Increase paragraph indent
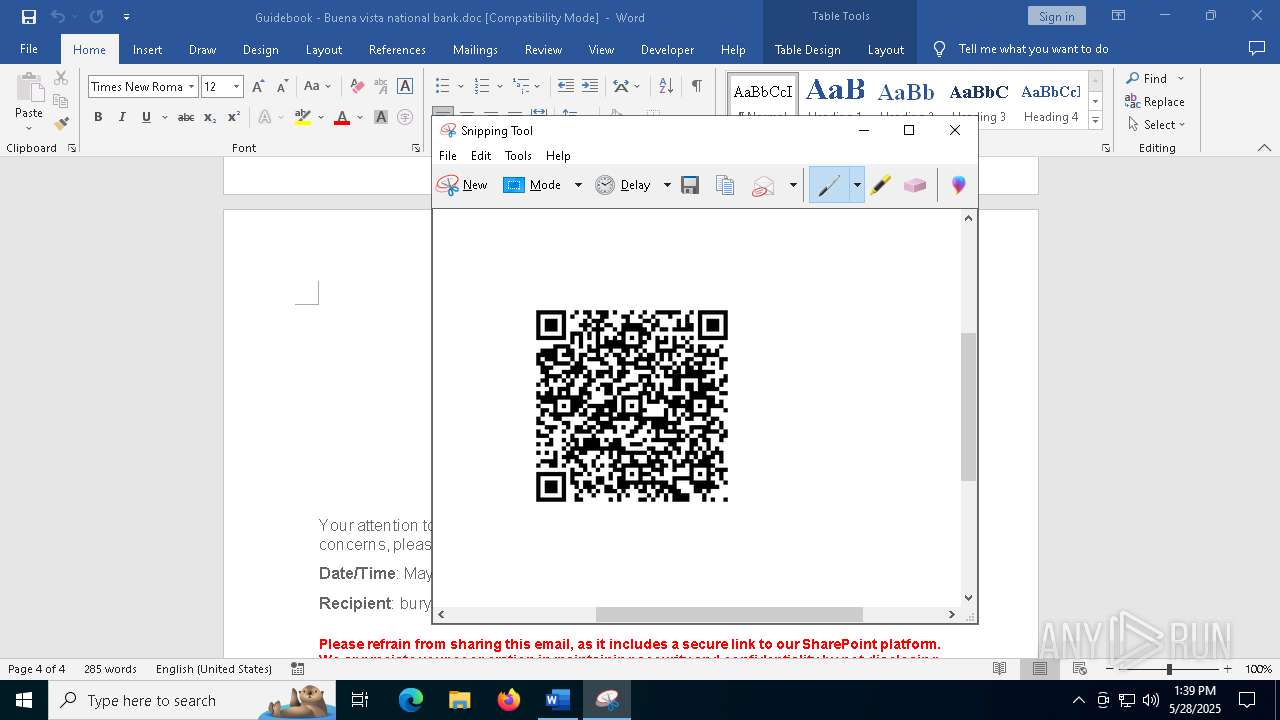This screenshot has width=1280, height=720. pos(590,86)
